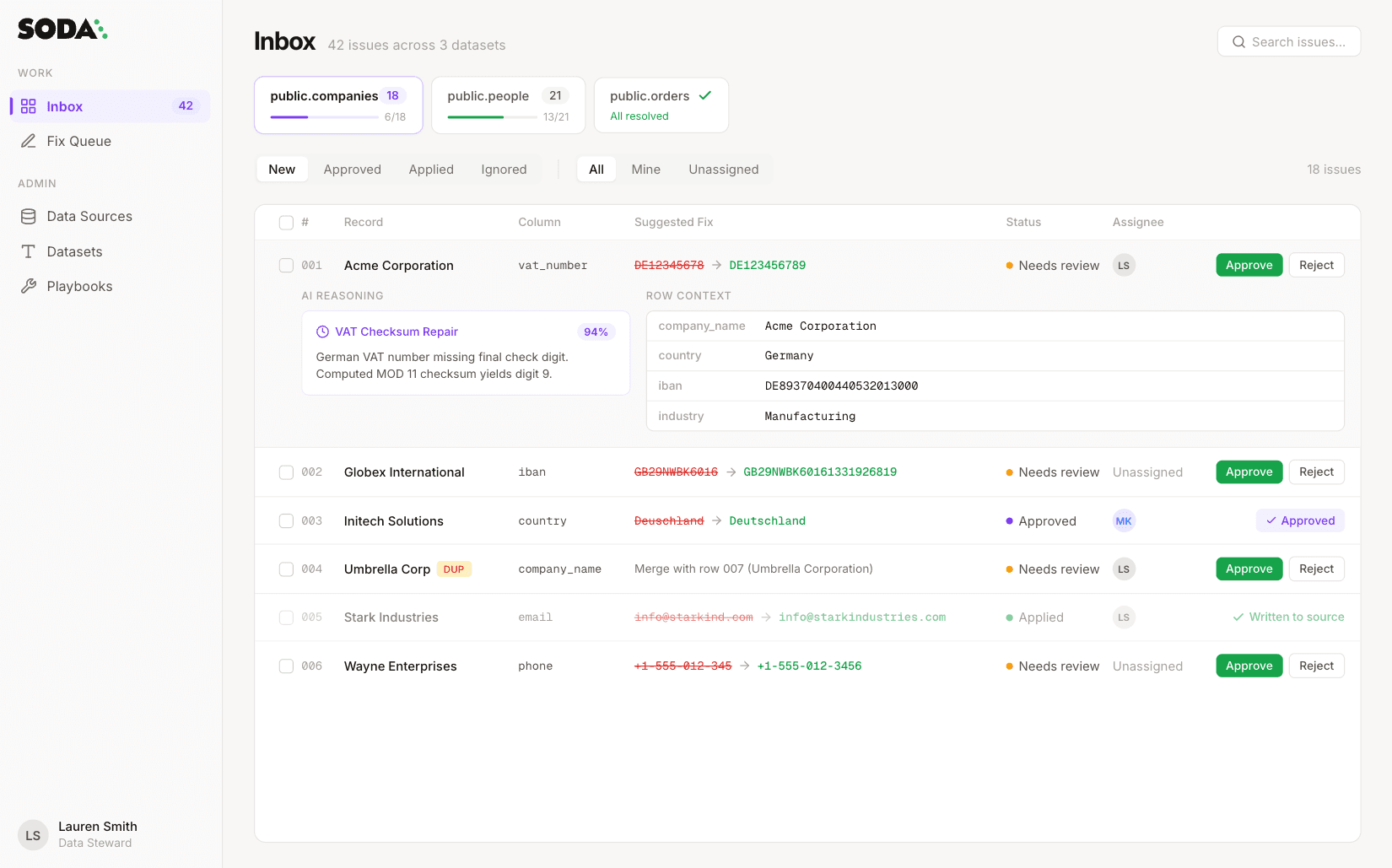Open Lauren Smith's LS avatar

pyautogui.click(x=32, y=835)
